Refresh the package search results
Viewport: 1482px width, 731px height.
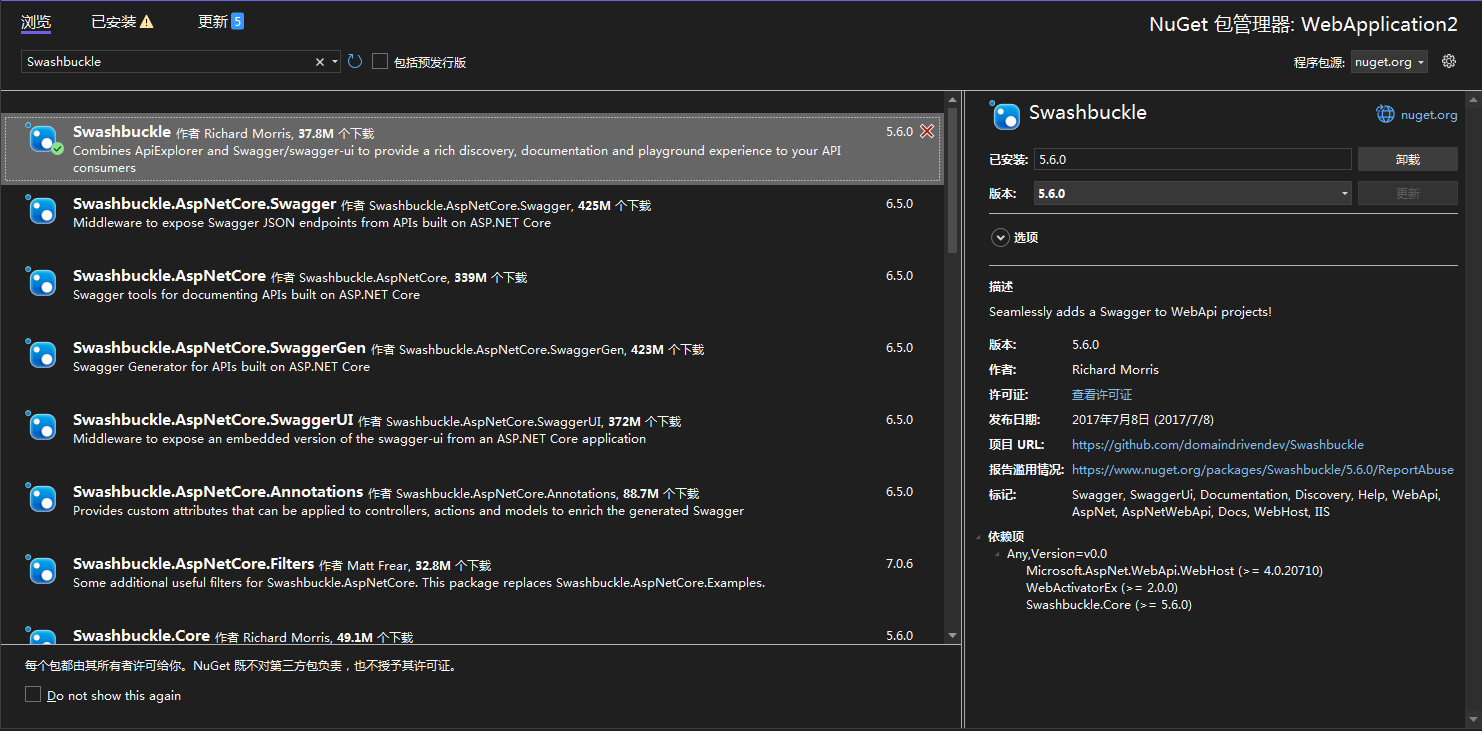pos(355,62)
